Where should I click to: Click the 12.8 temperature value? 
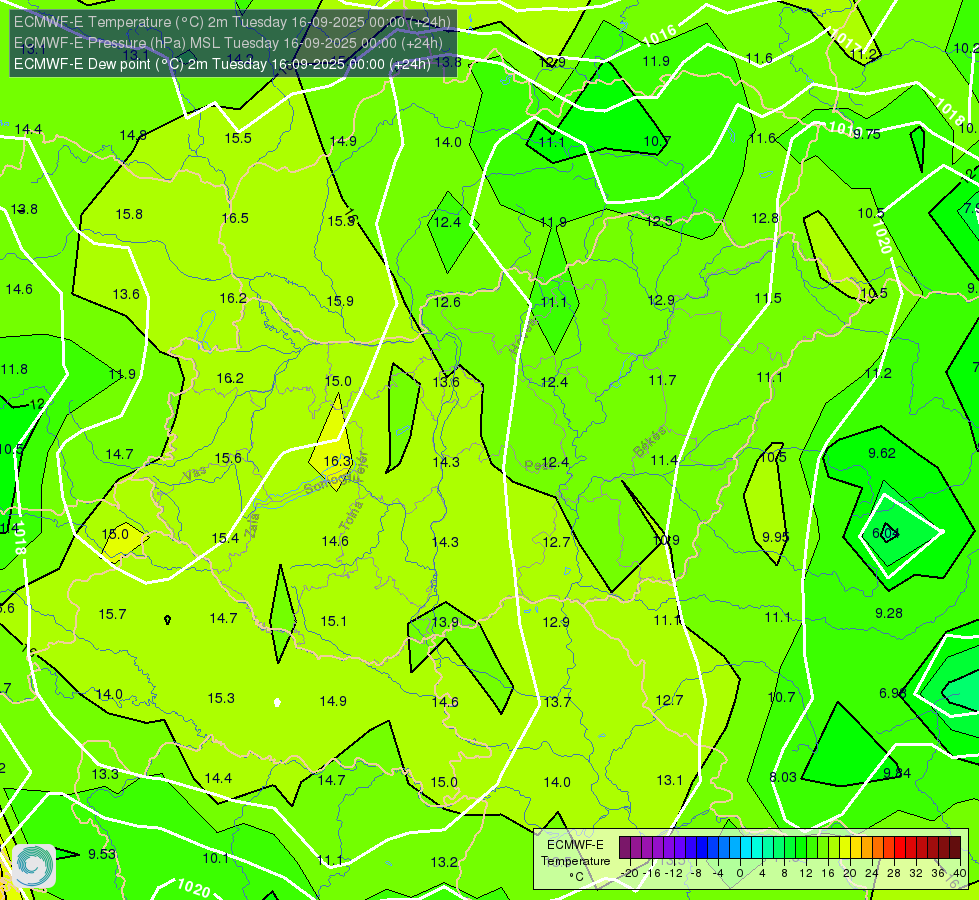pos(765,218)
